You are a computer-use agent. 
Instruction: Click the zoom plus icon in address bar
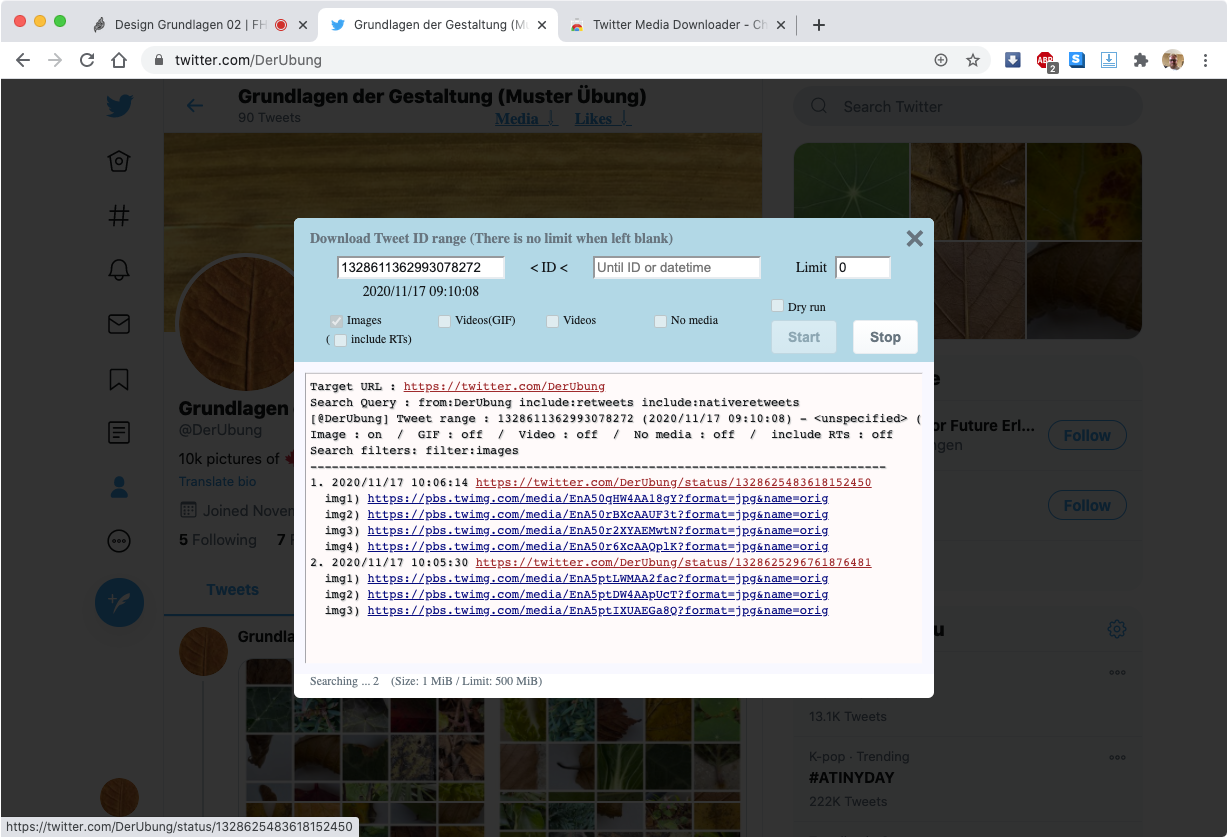click(940, 60)
